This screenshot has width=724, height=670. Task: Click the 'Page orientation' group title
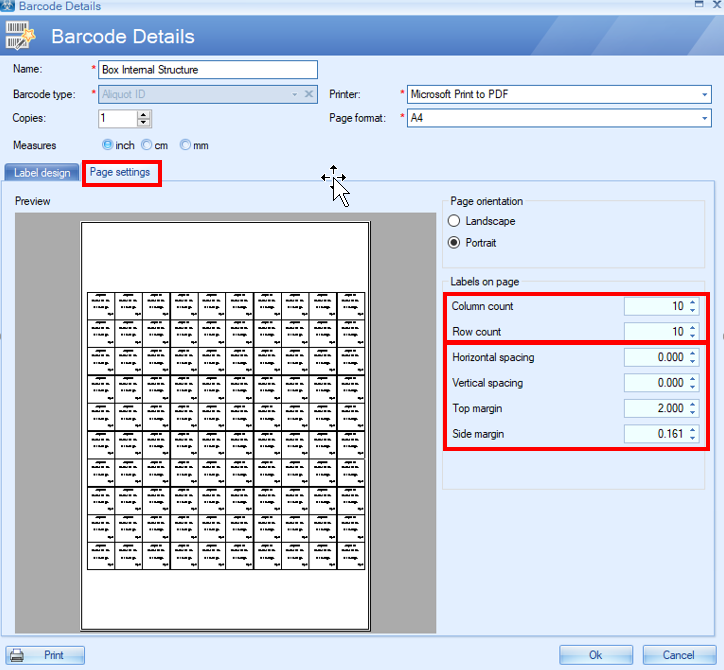[487, 201]
